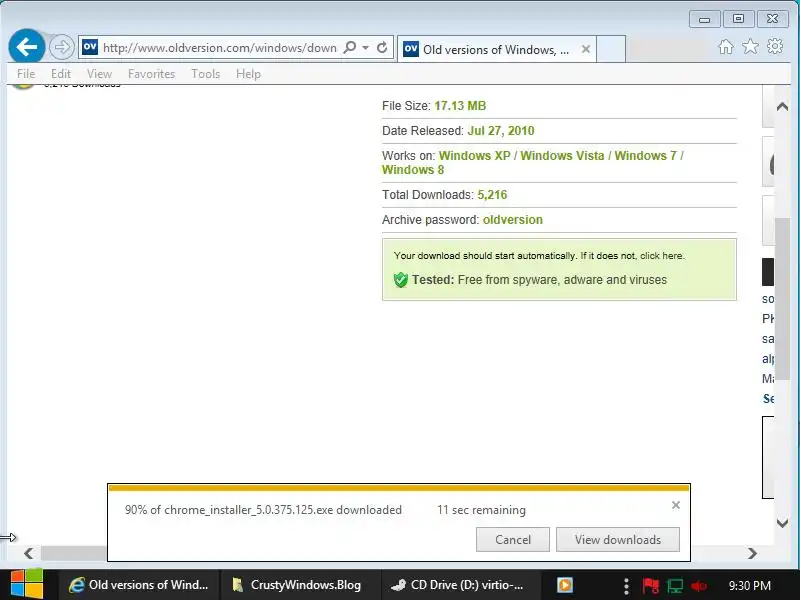This screenshot has width=800, height=600.
Task: Click the network tray icon
Action: [x=675, y=586]
